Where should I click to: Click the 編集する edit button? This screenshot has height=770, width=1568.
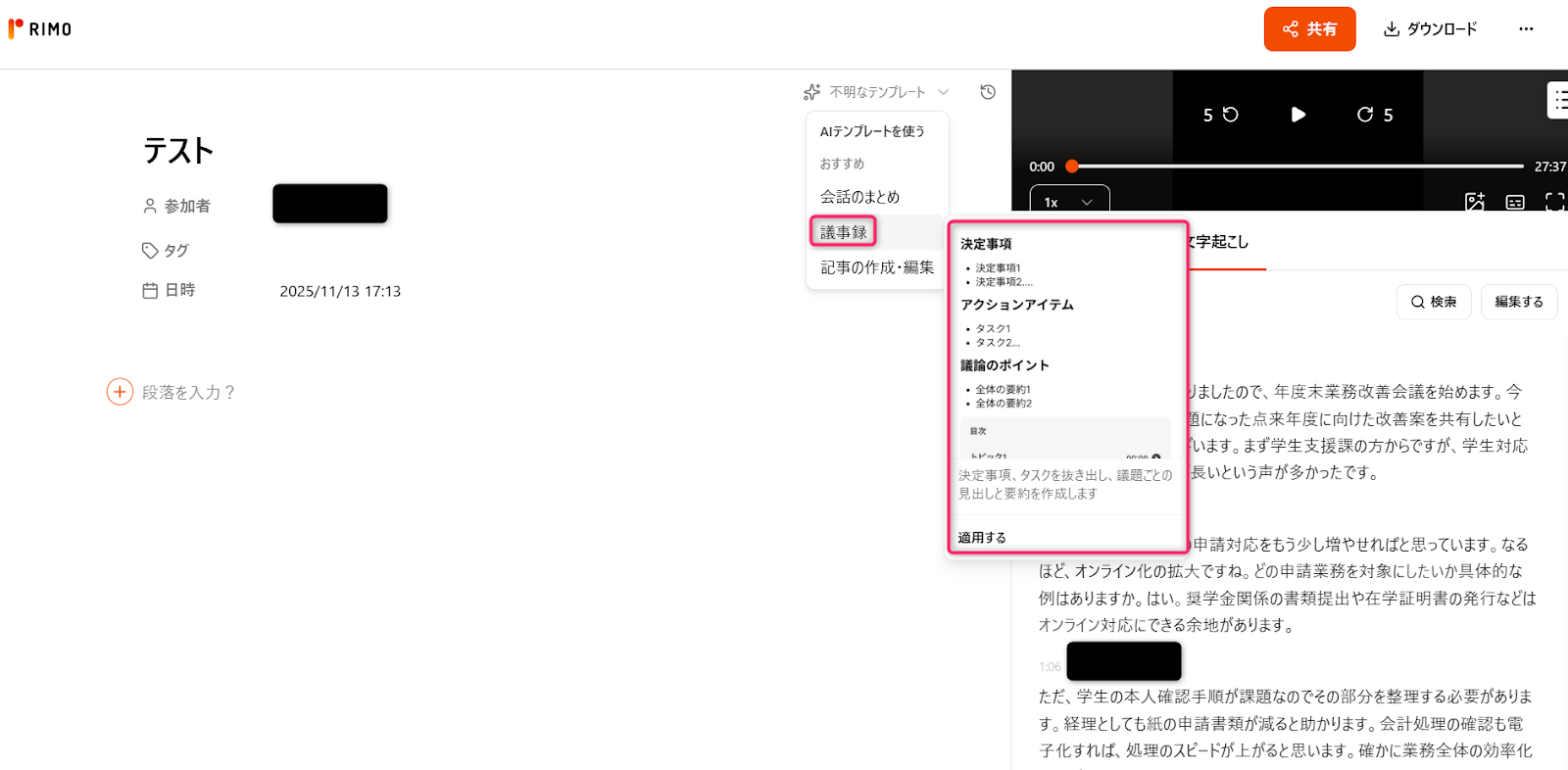pyautogui.click(x=1519, y=302)
